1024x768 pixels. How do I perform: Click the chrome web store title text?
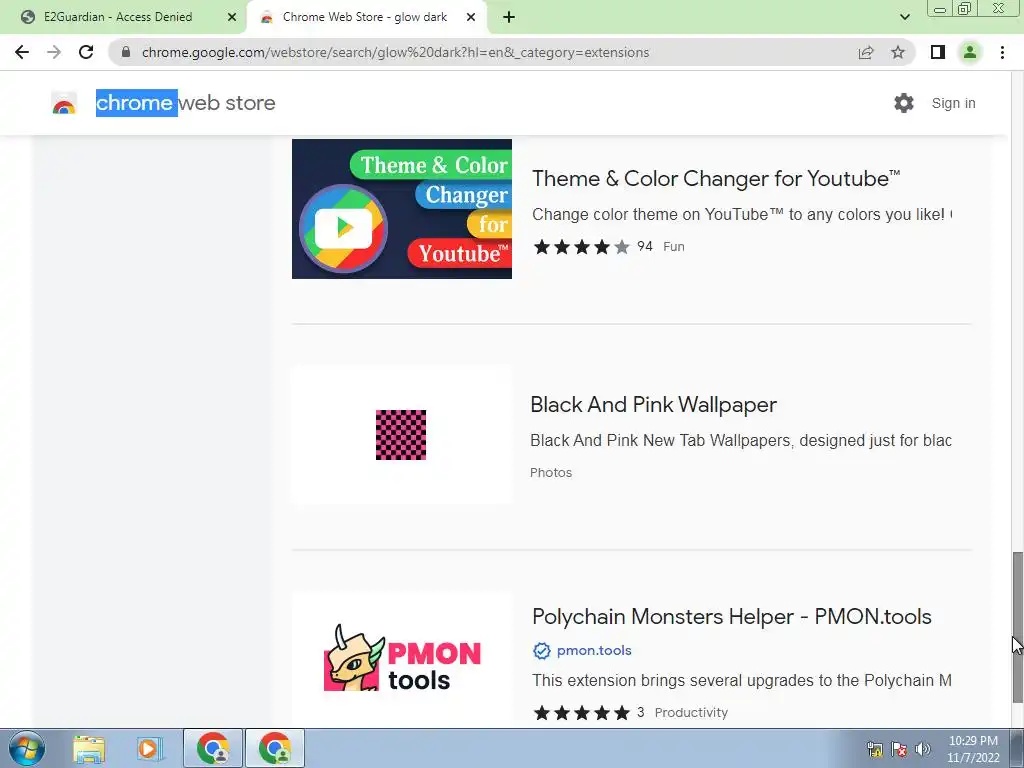(185, 103)
